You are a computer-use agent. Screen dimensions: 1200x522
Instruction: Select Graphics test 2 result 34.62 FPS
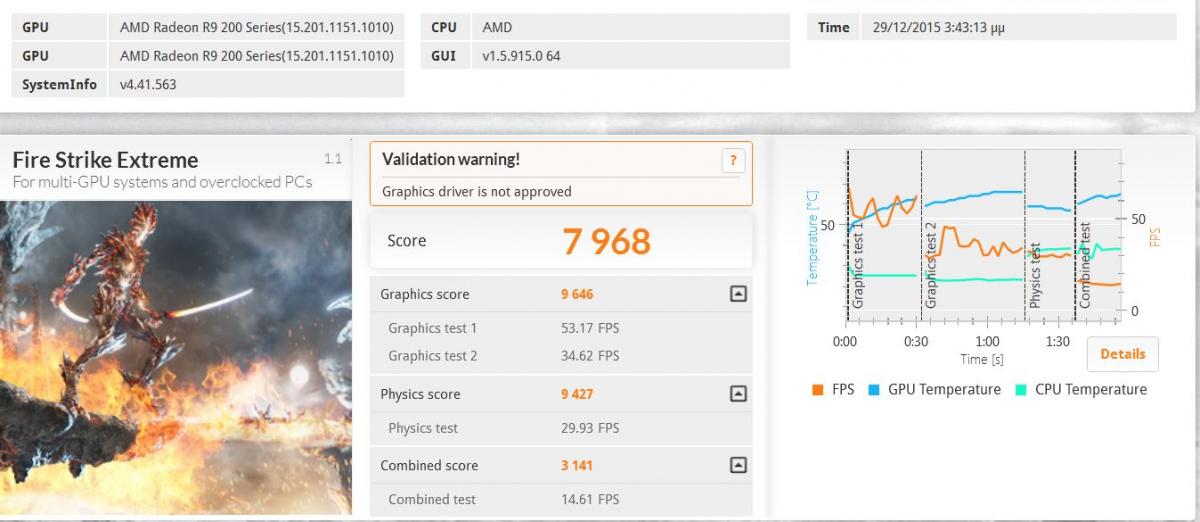590,356
